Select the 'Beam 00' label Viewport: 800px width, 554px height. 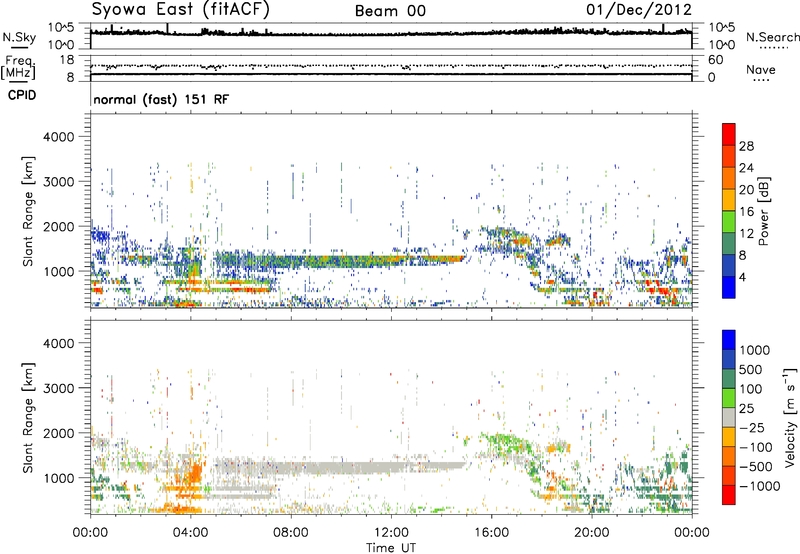coord(390,11)
